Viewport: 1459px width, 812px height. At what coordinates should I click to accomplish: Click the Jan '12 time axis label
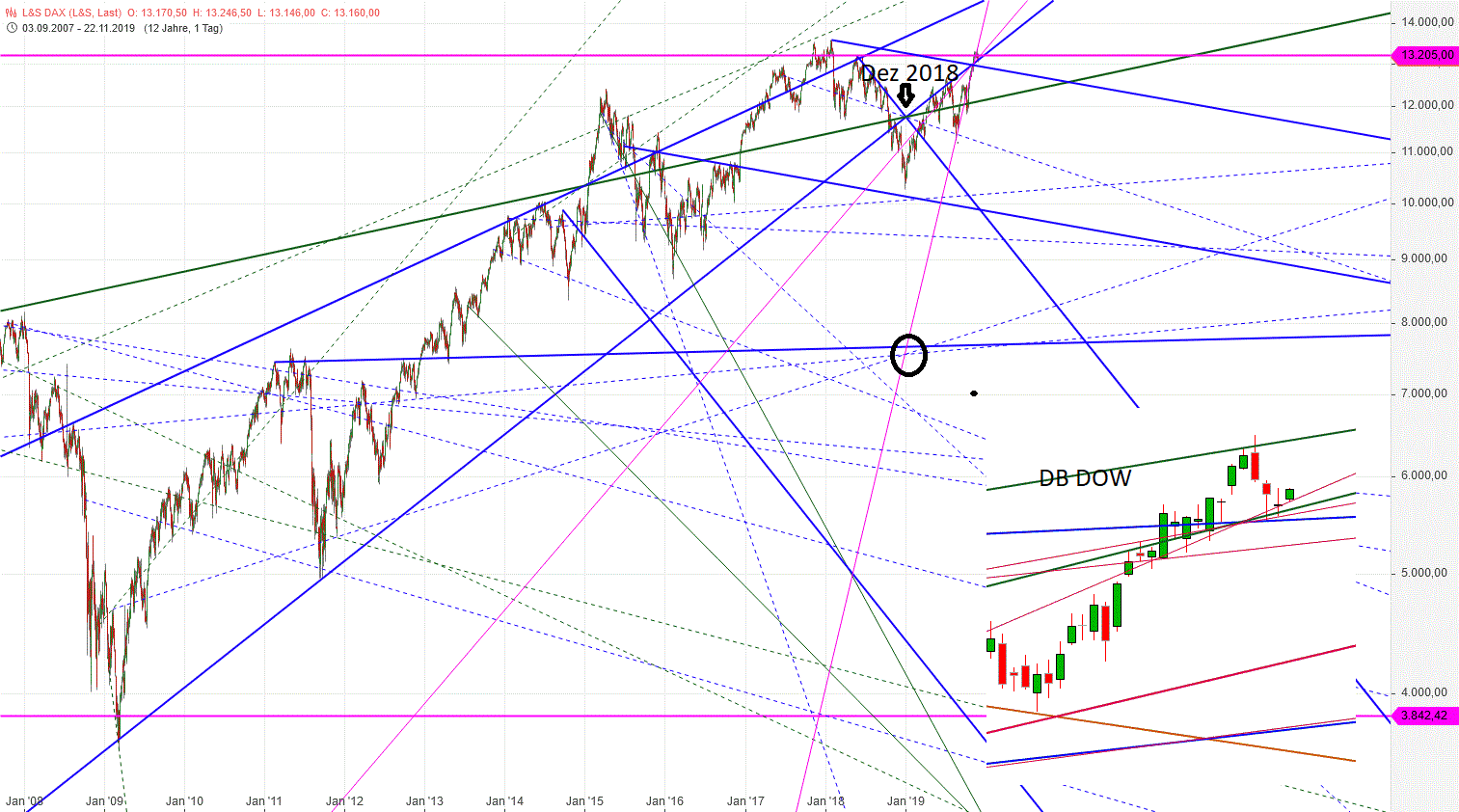(345, 801)
